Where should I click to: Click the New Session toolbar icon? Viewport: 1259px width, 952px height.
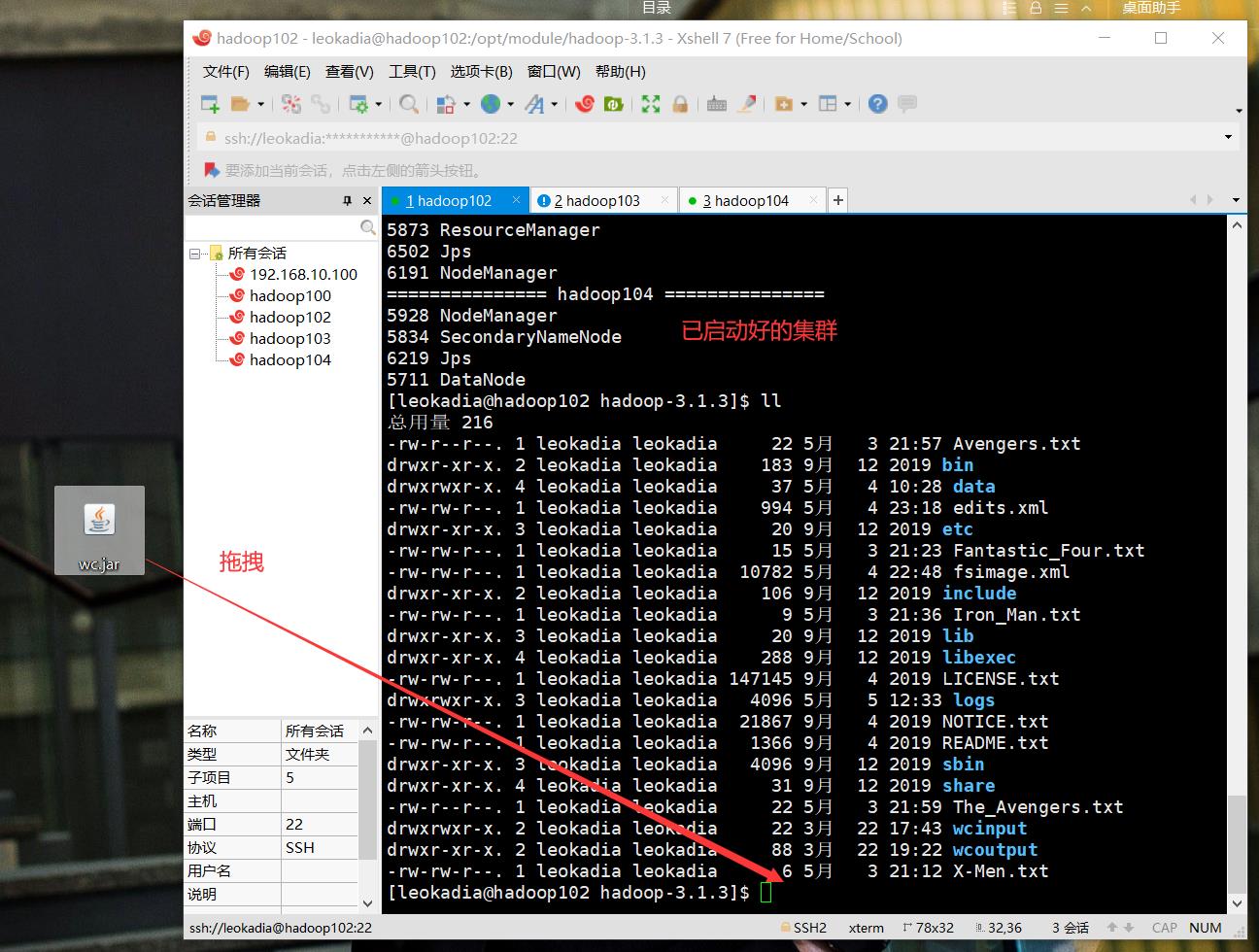point(210,104)
